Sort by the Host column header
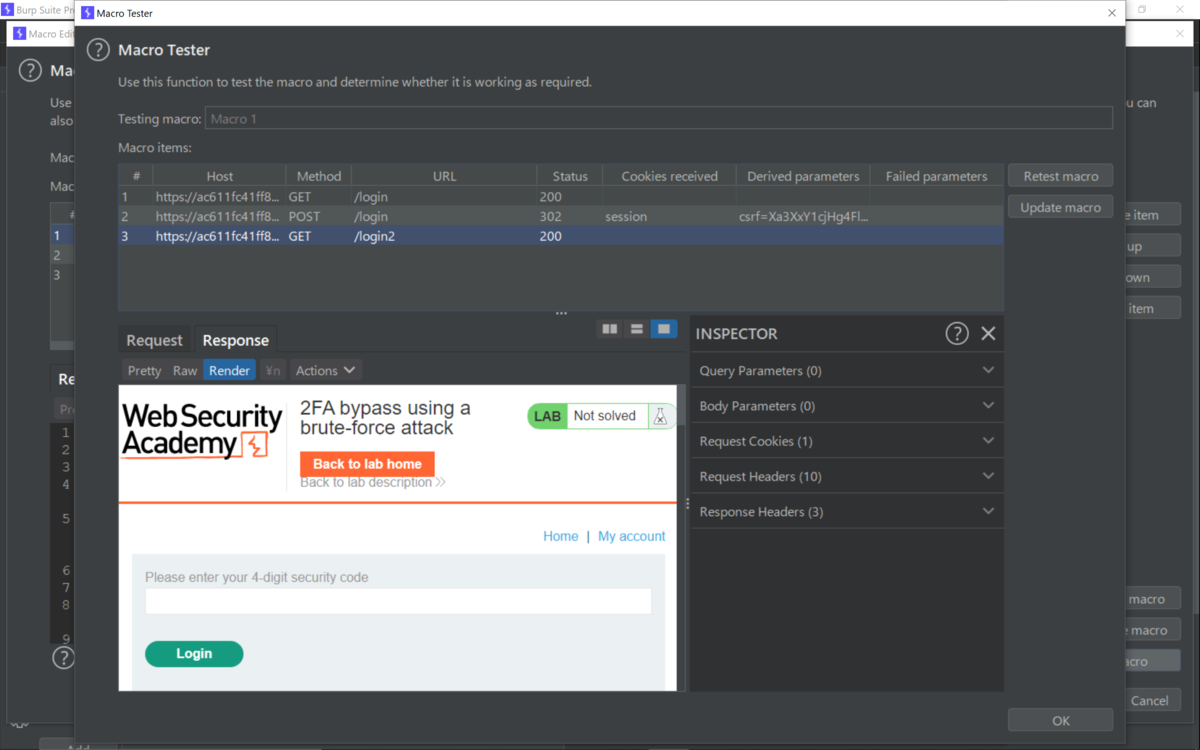The height and width of the screenshot is (750, 1200). point(219,176)
